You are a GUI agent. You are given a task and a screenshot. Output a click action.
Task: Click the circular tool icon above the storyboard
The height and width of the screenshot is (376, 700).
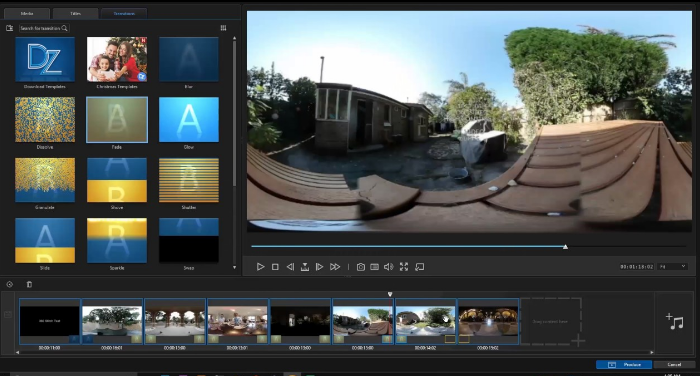click(9, 284)
